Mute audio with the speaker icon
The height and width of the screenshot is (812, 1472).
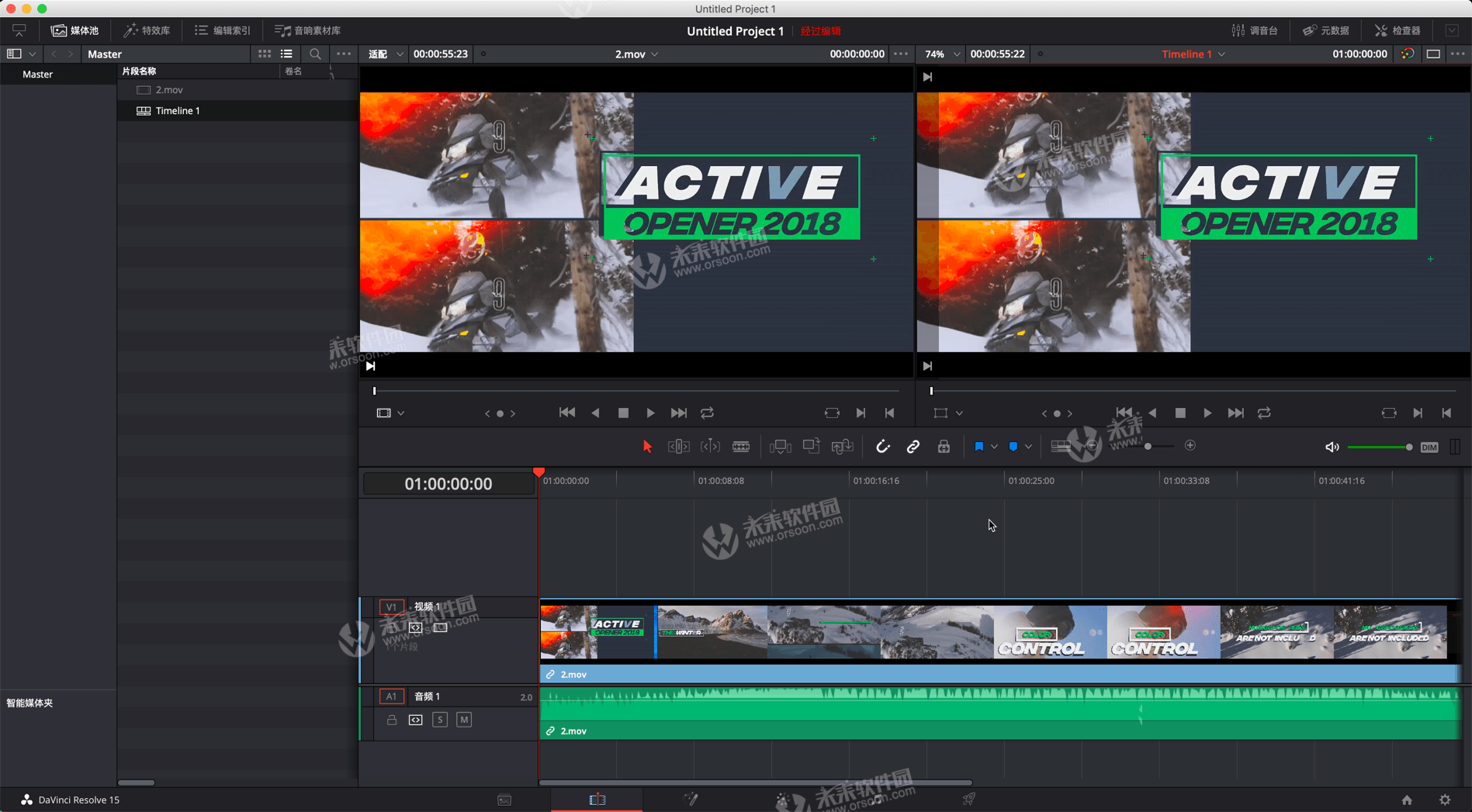tap(1332, 447)
